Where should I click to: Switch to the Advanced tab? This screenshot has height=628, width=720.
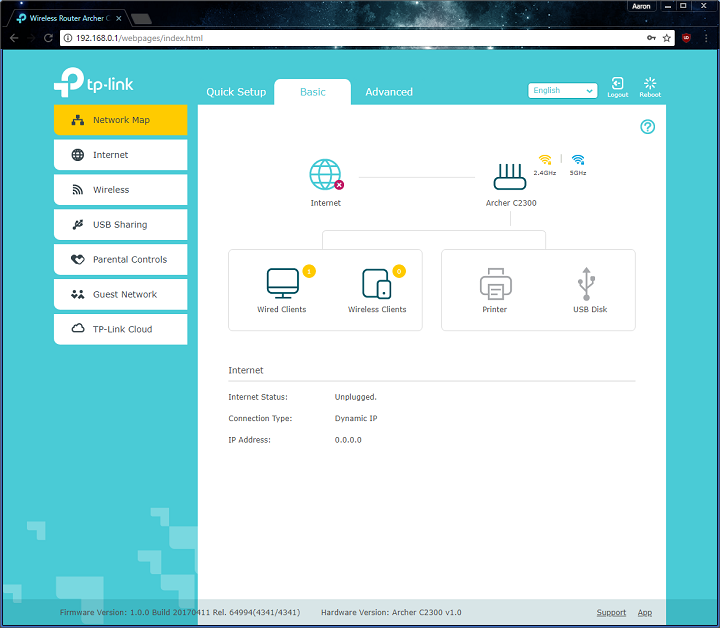pyautogui.click(x=389, y=92)
